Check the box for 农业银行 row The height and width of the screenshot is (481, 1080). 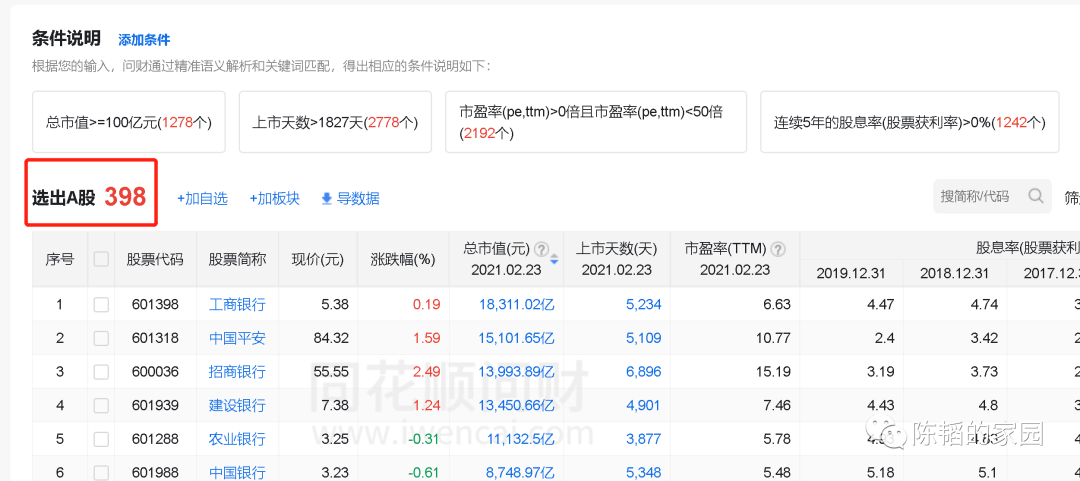[101, 439]
